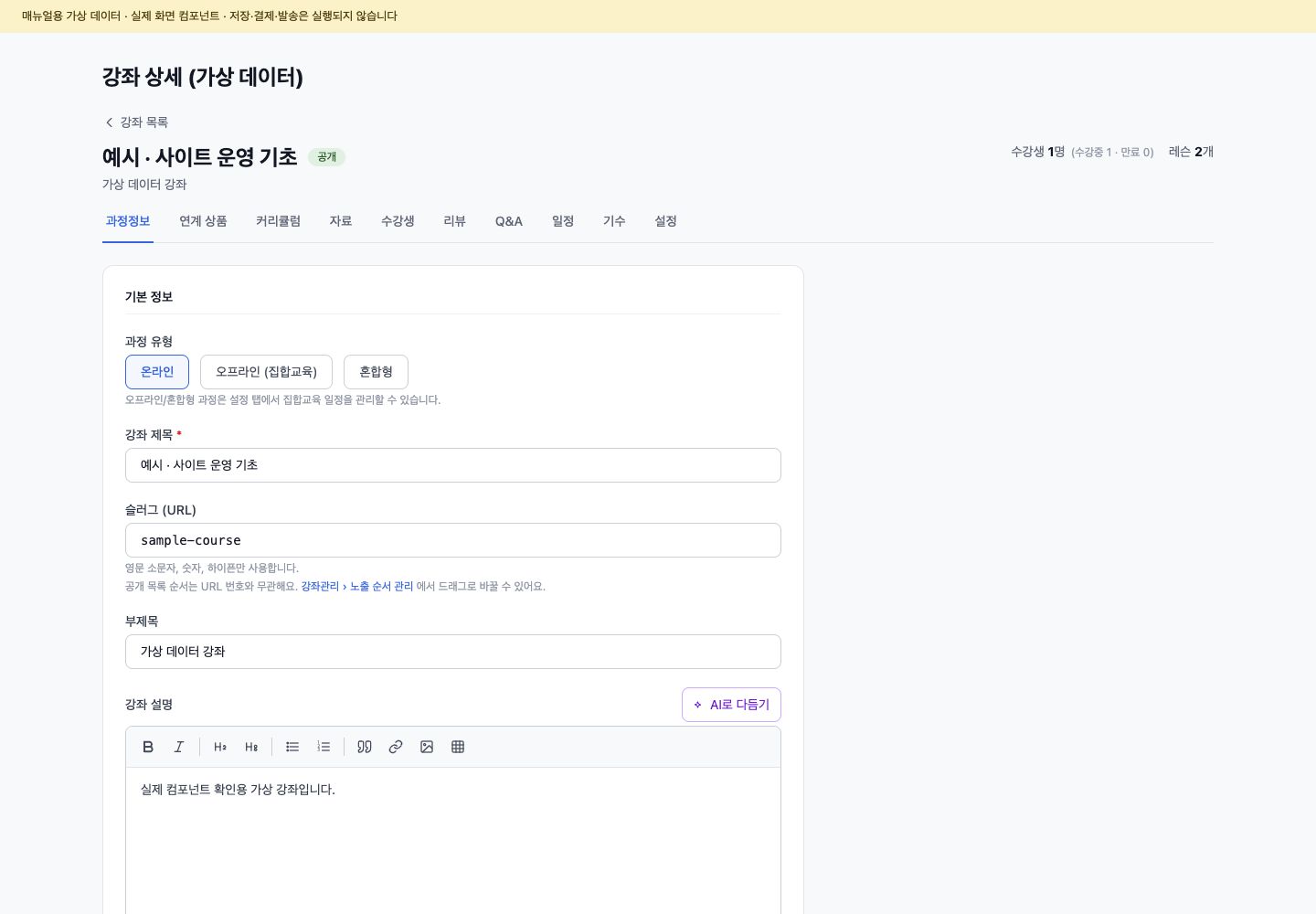Select 혼합형 course type
Image resolution: width=1316 pixels, height=914 pixels.
point(376,372)
